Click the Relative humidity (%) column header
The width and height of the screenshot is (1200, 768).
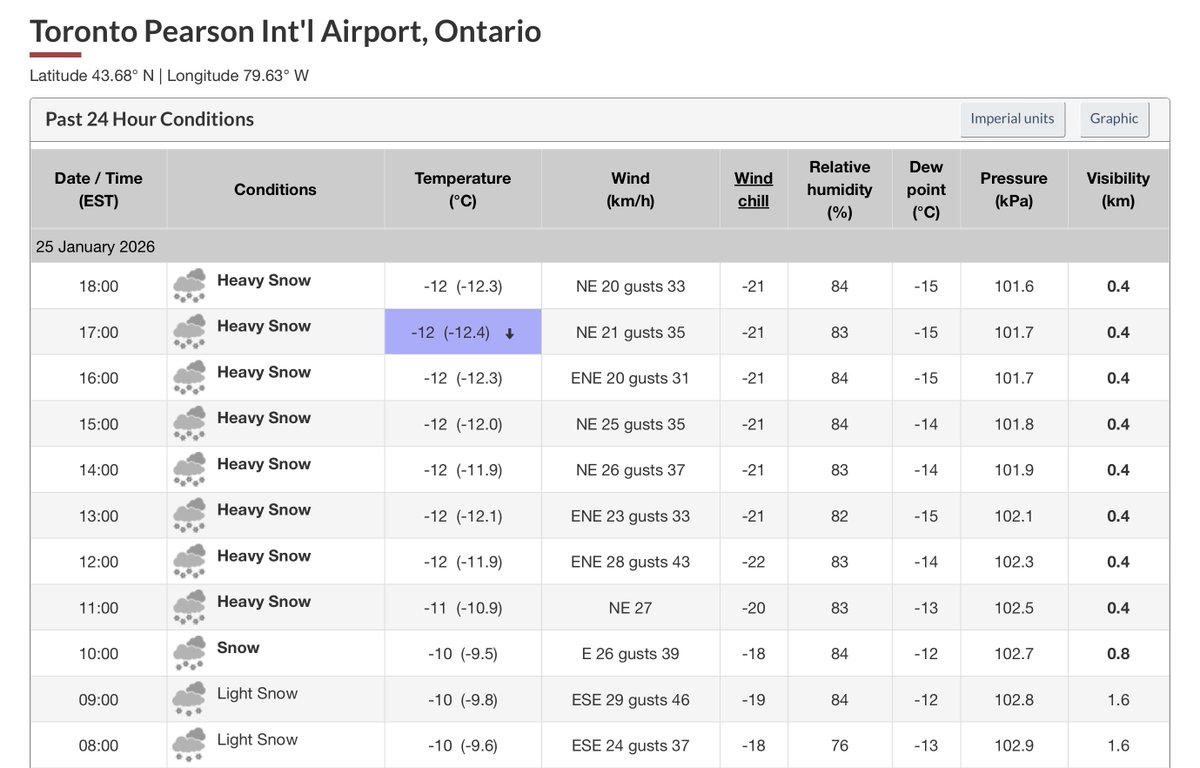coord(840,189)
